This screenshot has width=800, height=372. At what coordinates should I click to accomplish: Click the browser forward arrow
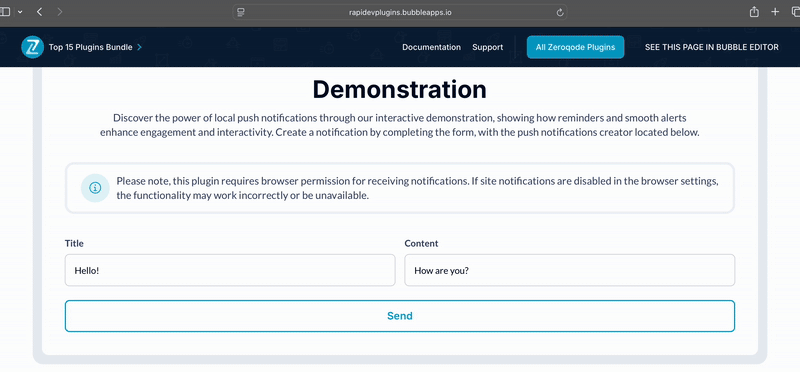coord(60,12)
